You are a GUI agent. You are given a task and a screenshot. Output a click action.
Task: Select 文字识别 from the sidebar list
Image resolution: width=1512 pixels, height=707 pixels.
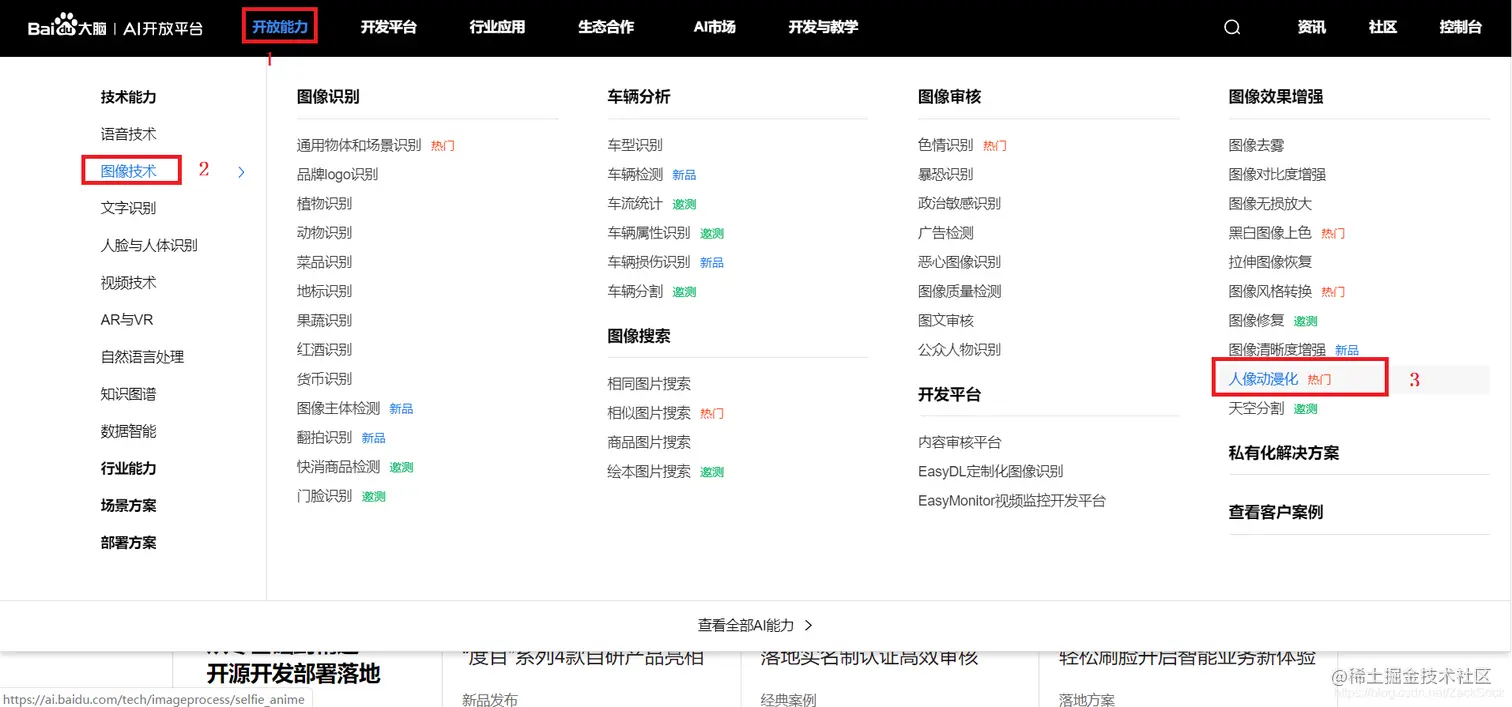(127, 207)
